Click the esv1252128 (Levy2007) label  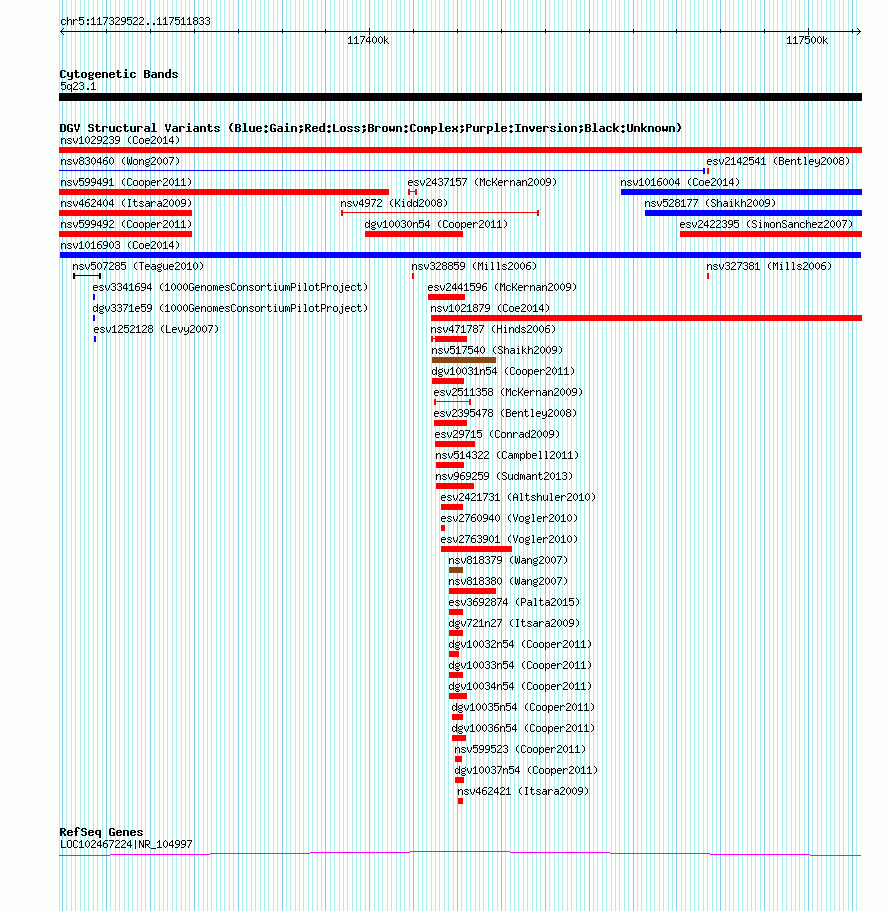pyautogui.click(x=156, y=329)
